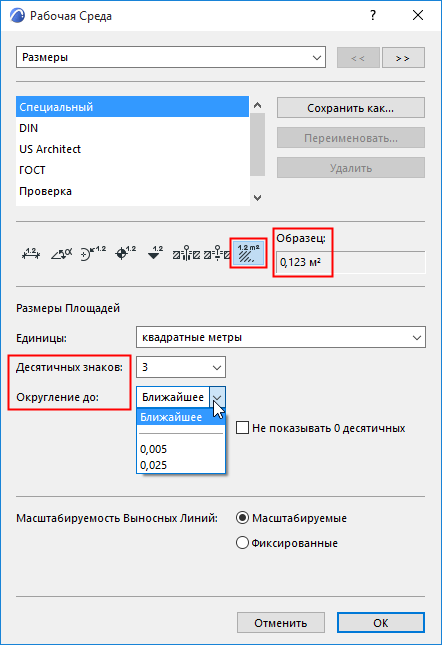
Task: Click the profile list scroll down arrow
Action: tap(257, 198)
